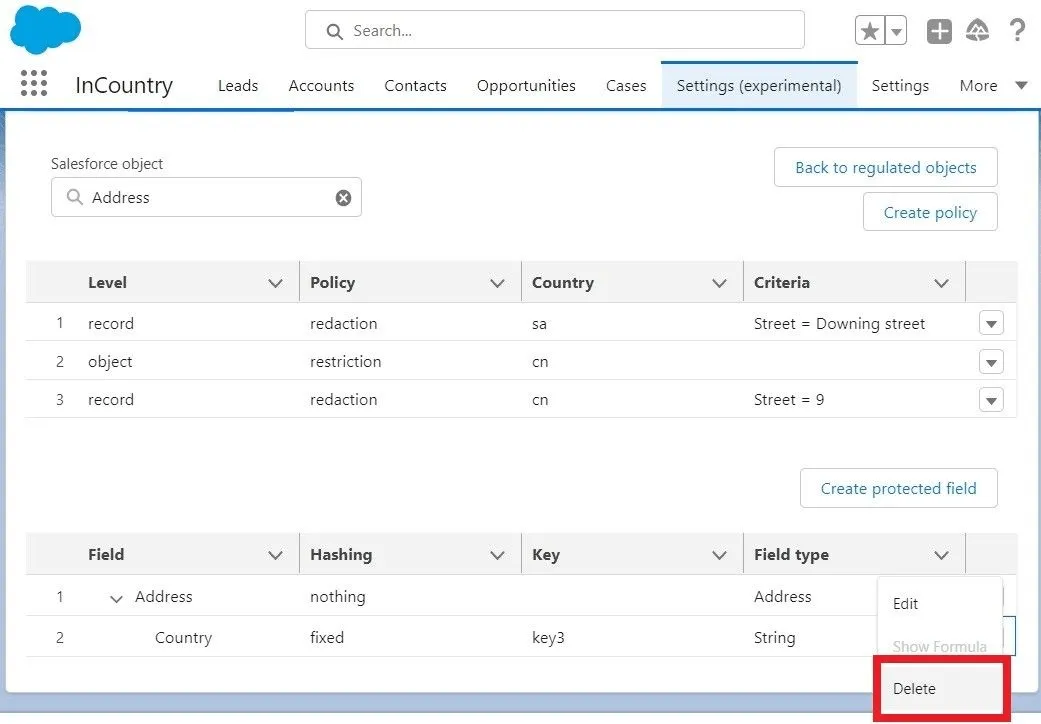Open row actions for Street = 9 policy

tap(990, 400)
